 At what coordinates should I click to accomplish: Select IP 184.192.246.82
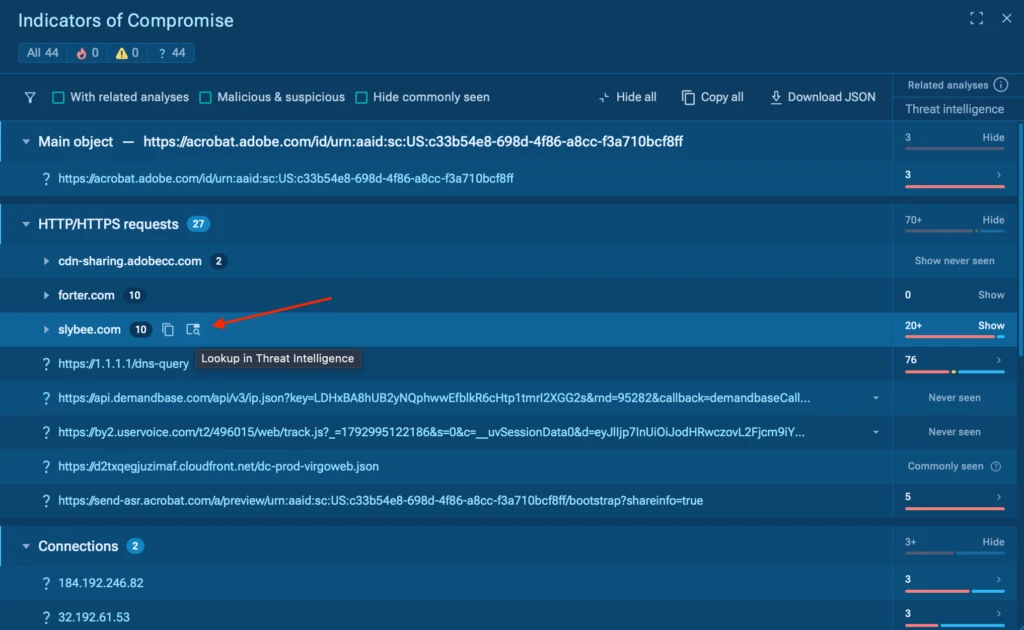(101, 583)
